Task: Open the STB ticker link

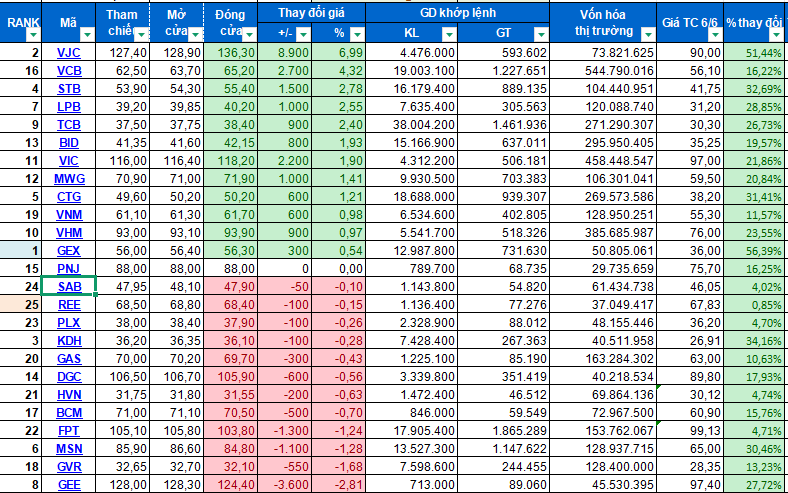Action: point(69,89)
